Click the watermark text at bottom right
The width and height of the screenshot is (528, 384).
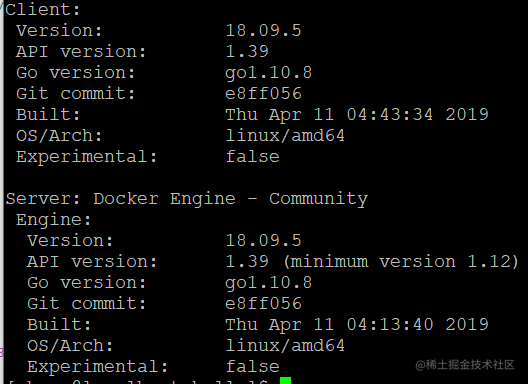(465, 365)
